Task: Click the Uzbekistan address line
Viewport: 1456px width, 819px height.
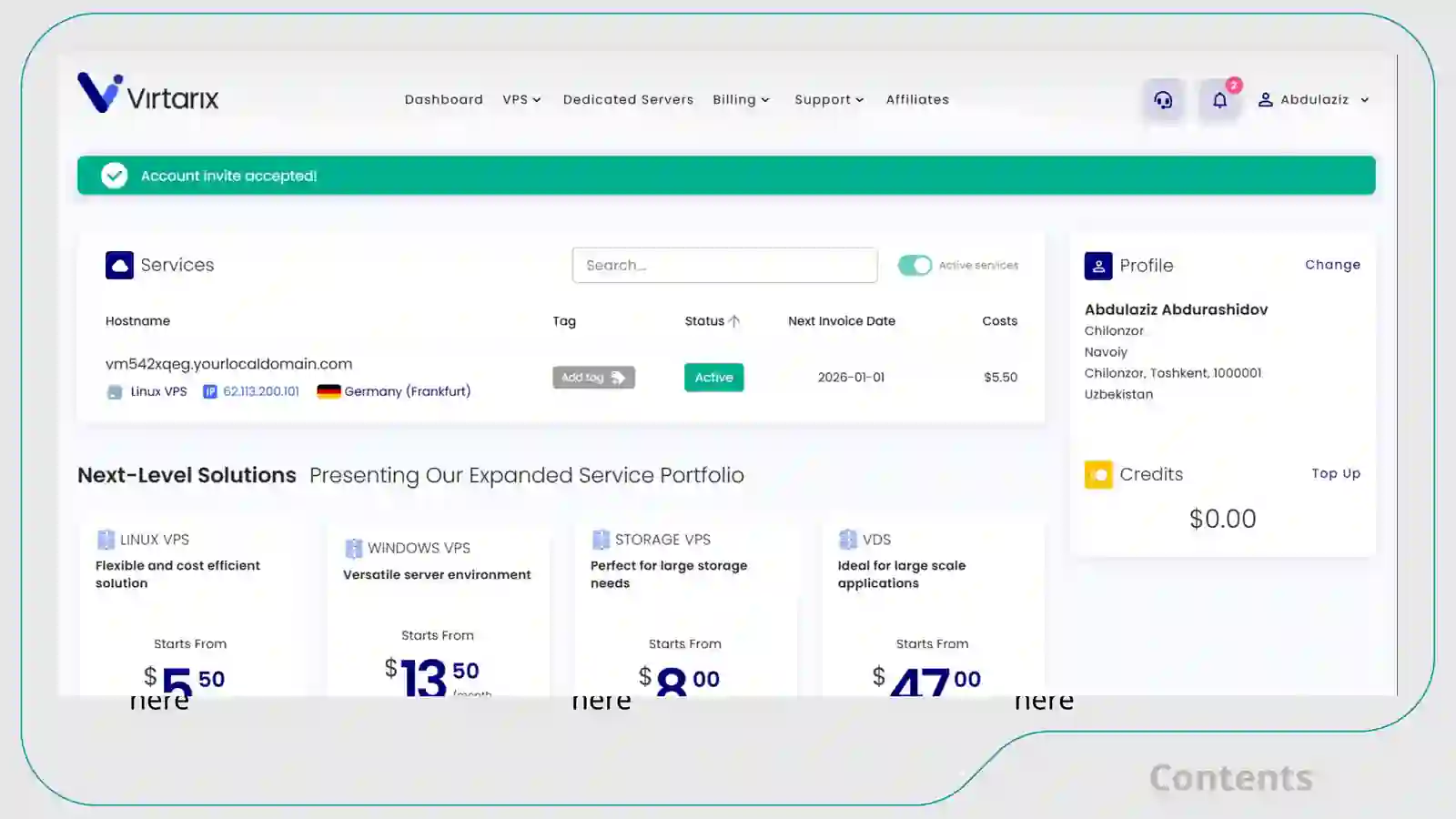Action: [x=1118, y=394]
